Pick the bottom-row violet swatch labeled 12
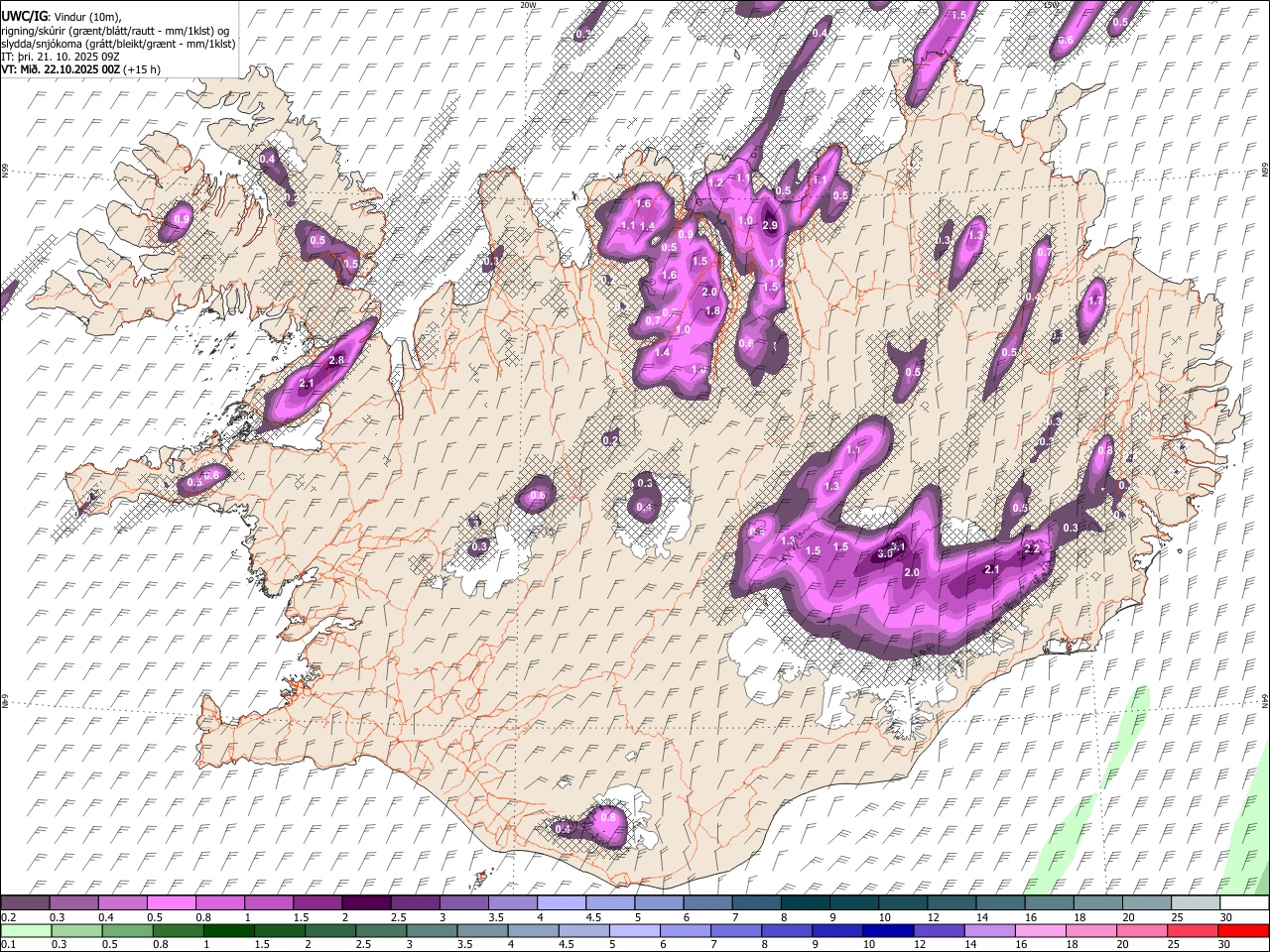 pyautogui.click(x=939, y=931)
